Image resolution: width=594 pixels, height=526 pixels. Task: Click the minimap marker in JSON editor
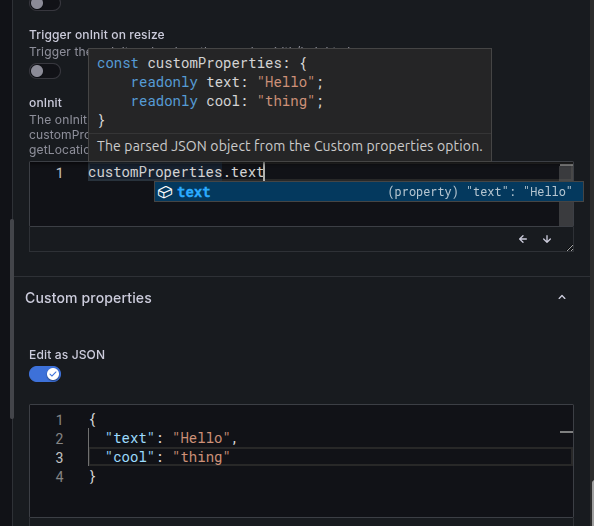coord(566,432)
